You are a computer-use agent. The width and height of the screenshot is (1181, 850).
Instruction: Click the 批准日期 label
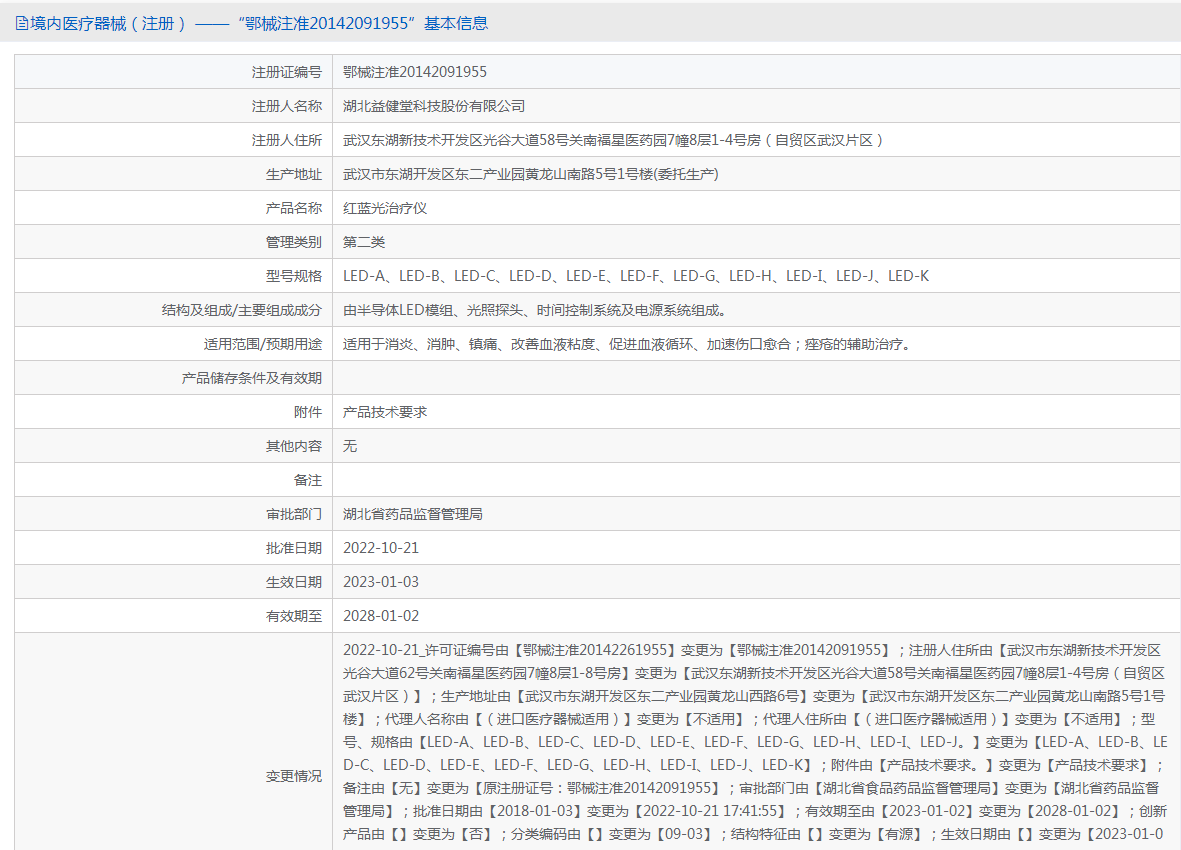(x=294, y=548)
